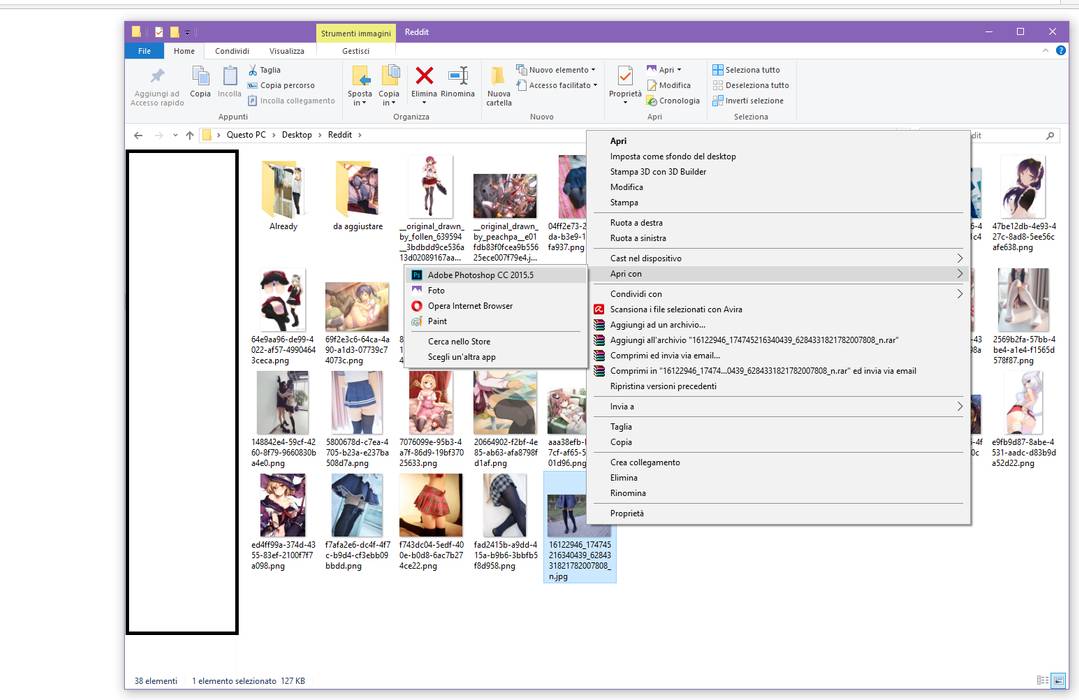1079x700 pixels.
Task: Open recent locations dropdown arrow
Action: point(175,135)
